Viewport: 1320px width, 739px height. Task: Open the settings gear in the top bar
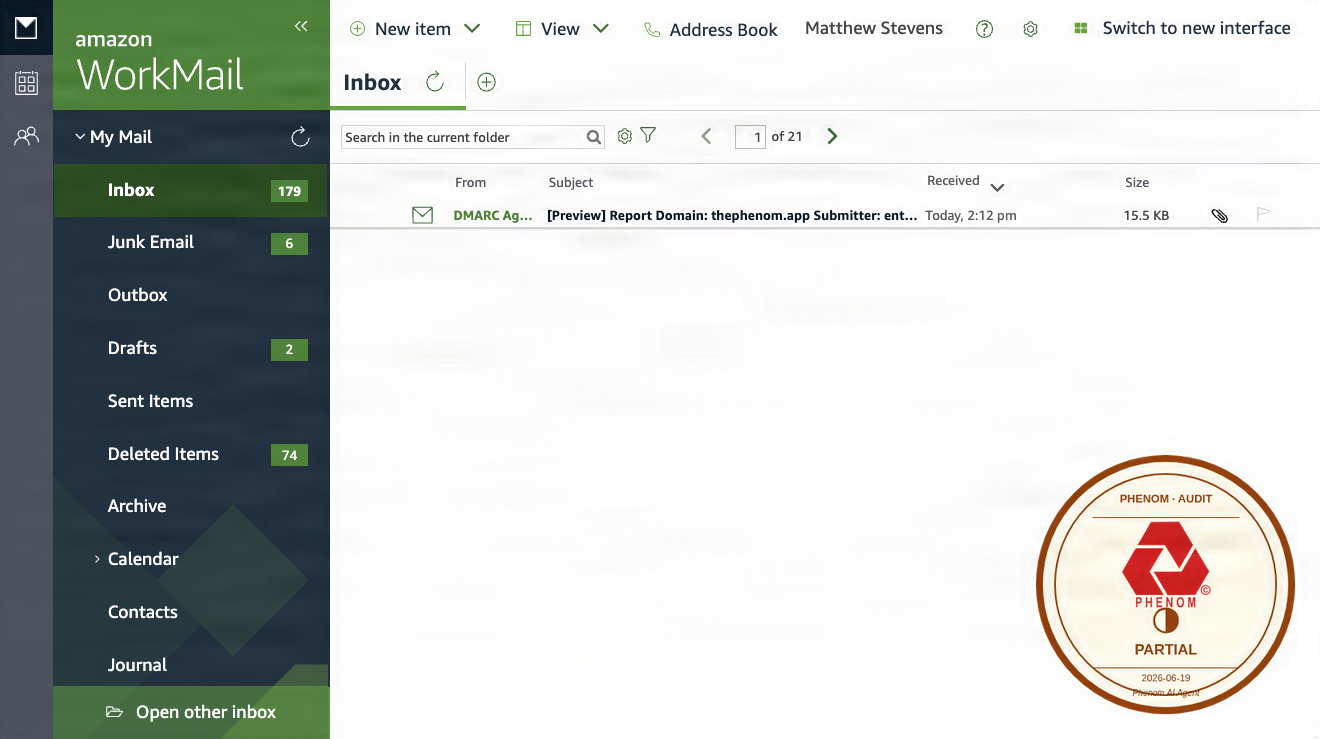pos(1031,29)
